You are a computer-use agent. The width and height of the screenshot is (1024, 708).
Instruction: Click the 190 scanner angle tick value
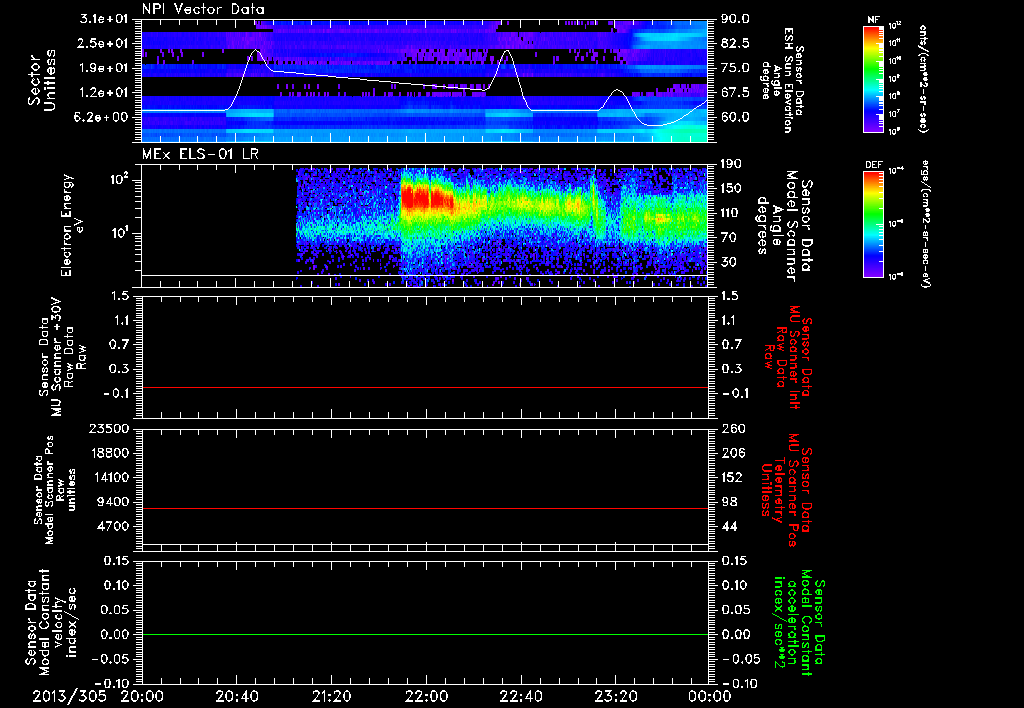pos(731,164)
